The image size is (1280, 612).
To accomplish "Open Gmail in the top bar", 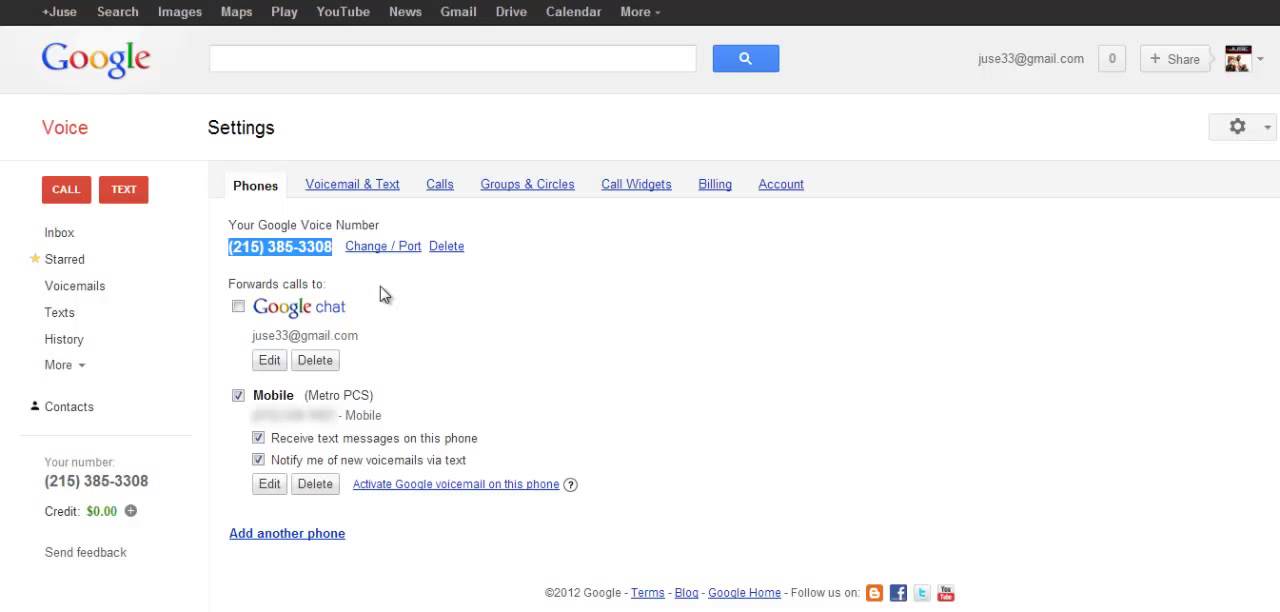I will 458,12.
